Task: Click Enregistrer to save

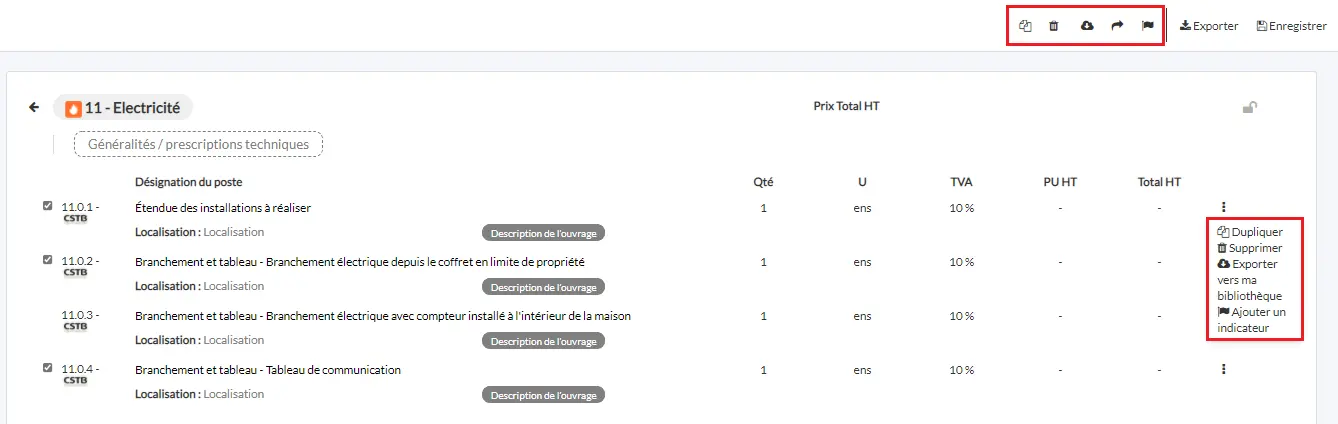Action: 1291,26
